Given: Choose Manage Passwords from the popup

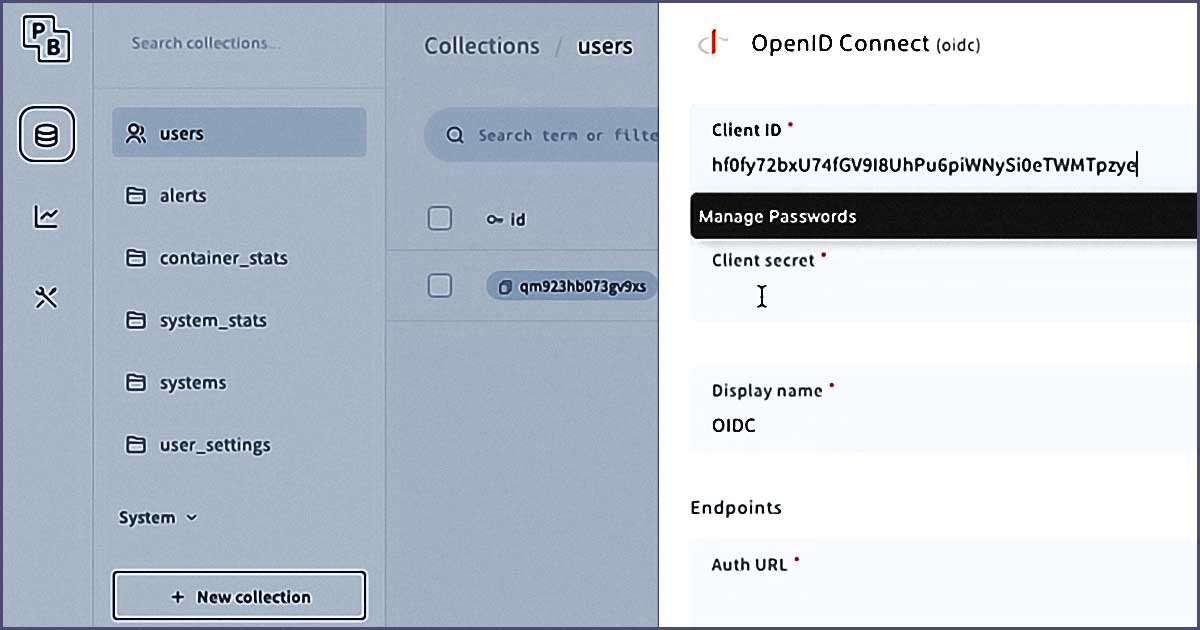Looking at the screenshot, I should coord(780,216).
